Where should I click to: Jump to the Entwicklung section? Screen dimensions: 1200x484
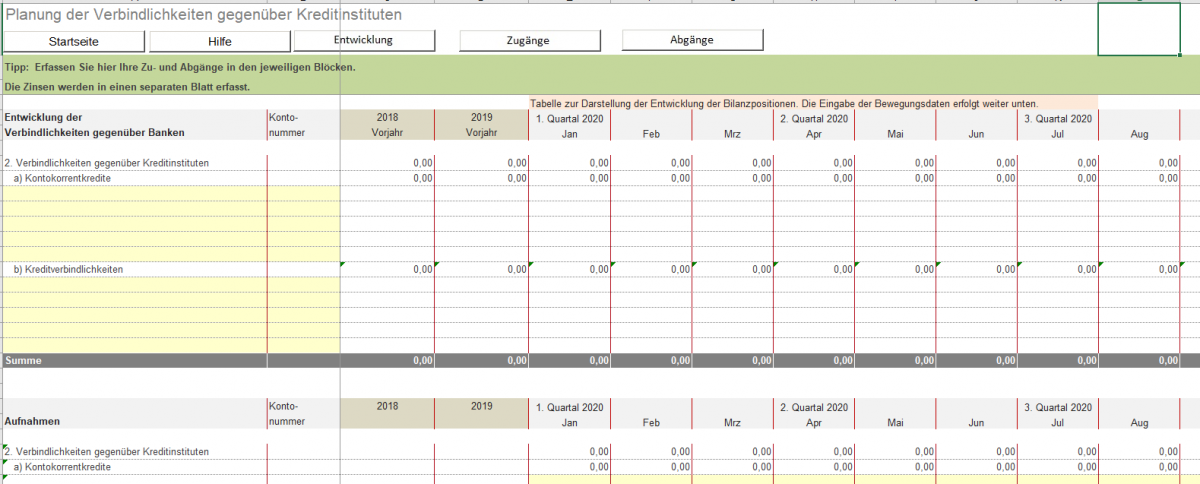click(x=364, y=40)
